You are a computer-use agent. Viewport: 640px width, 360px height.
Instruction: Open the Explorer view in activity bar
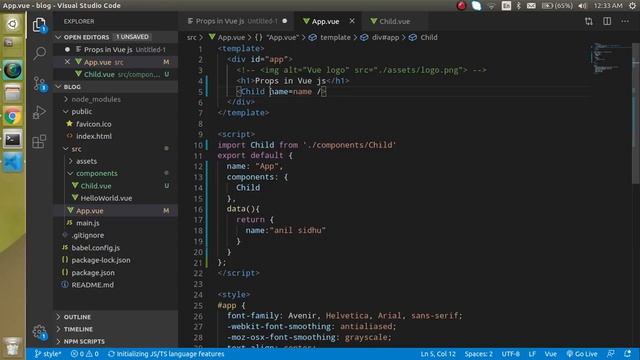pyautogui.click(x=39, y=25)
